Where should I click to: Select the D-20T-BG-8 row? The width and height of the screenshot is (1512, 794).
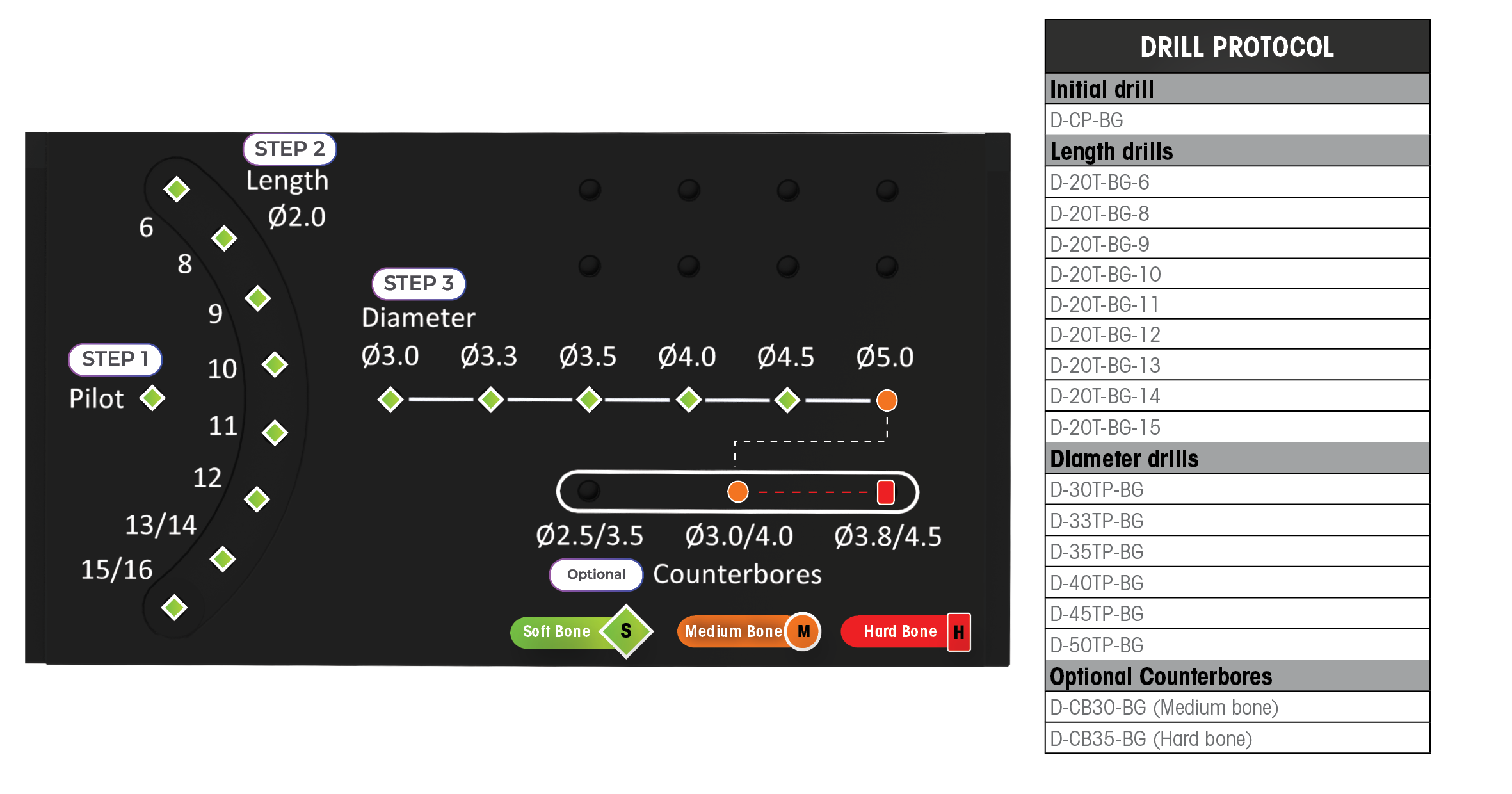pos(1237,213)
